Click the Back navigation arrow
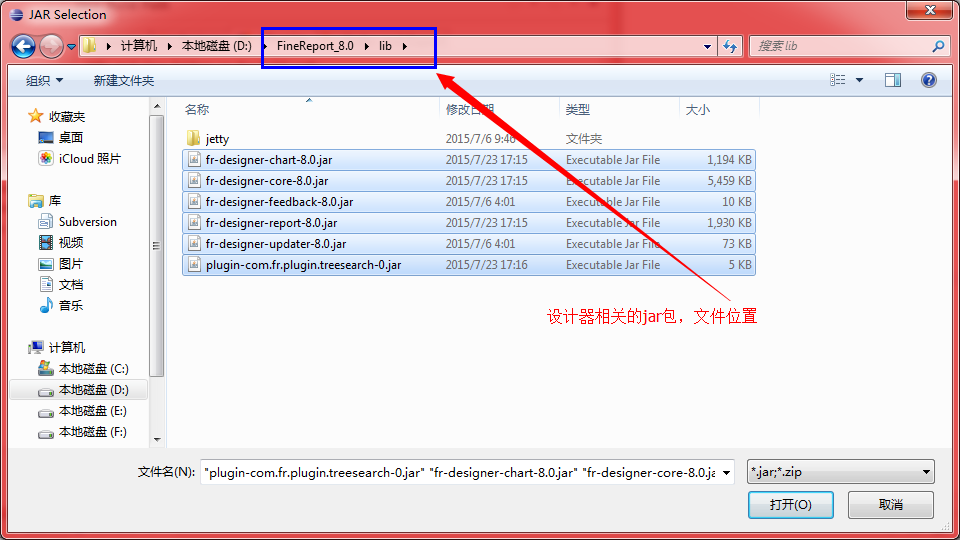Viewport: 960px width, 540px height. coord(23,46)
